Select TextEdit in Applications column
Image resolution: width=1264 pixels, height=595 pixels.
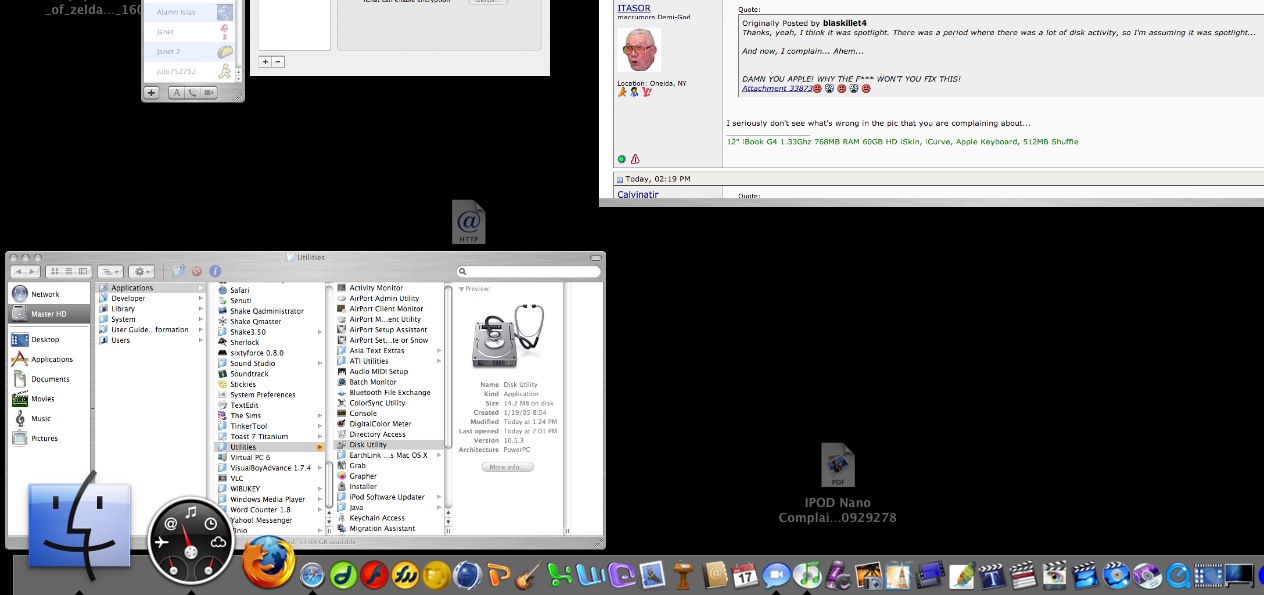[271, 405]
